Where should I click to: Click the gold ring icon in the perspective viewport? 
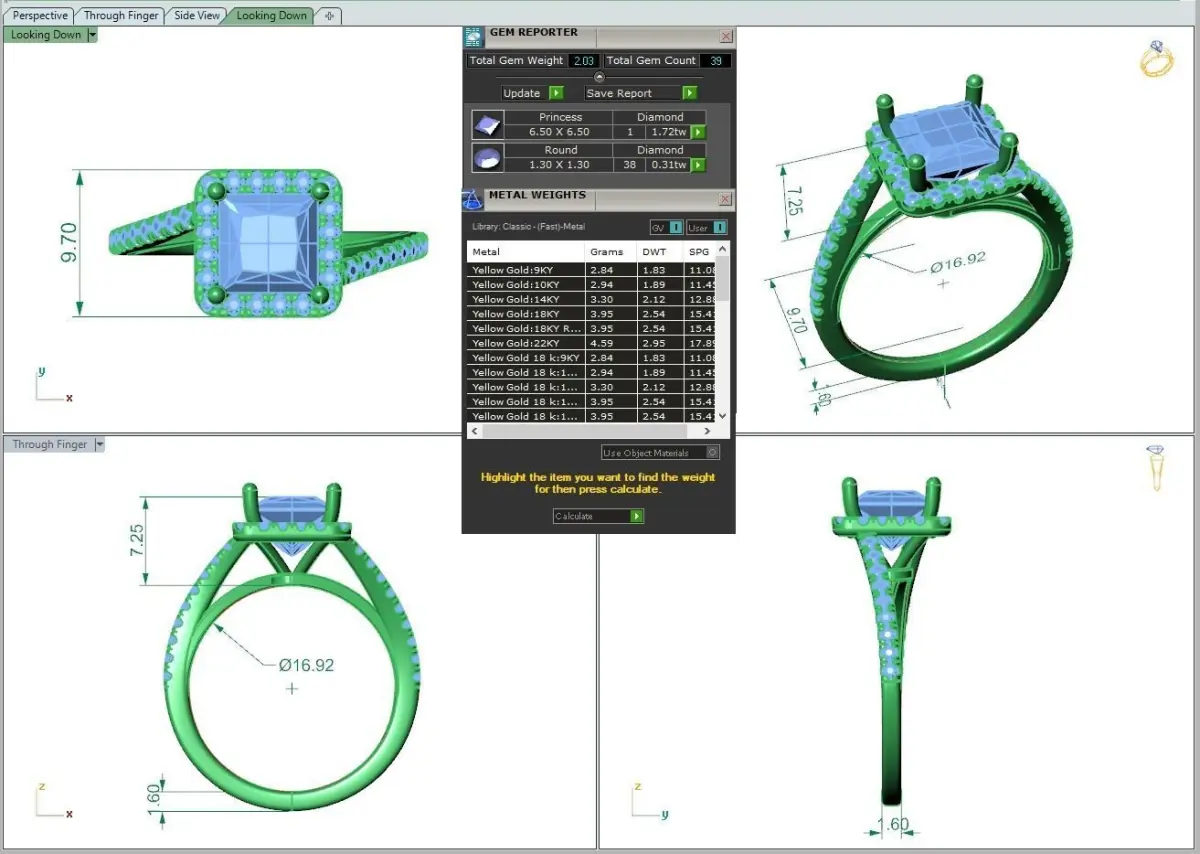(1157, 59)
